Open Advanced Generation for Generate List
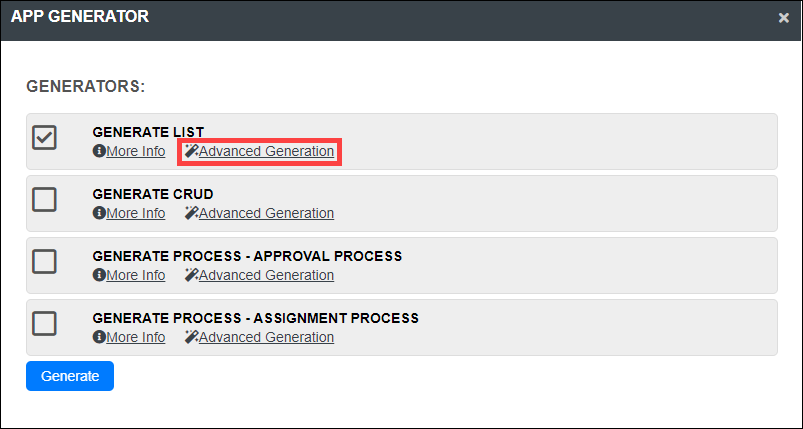Image resolution: width=803 pixels, height=429 pixels. coord(266,152)
